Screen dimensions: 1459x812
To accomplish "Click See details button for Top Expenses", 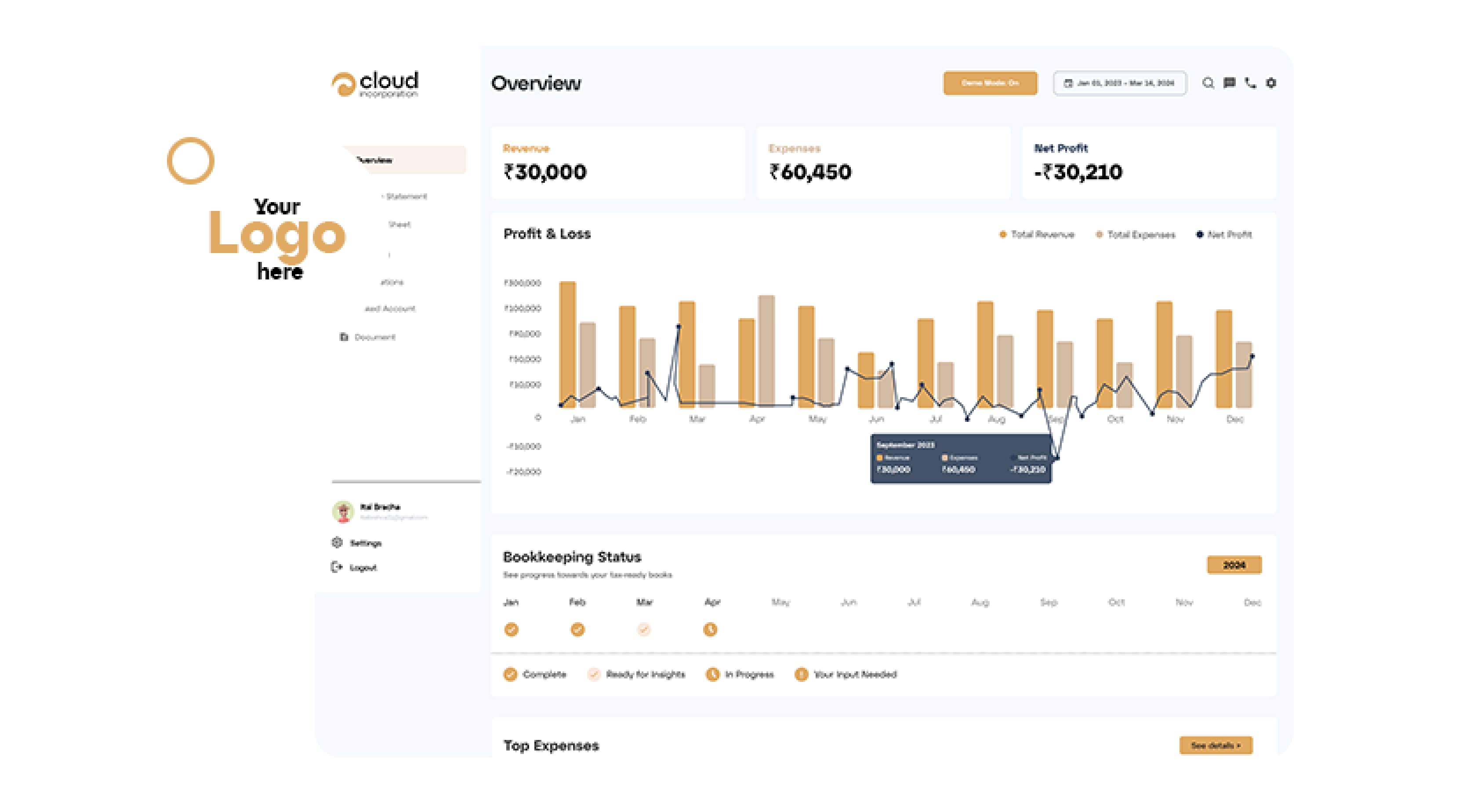I will 1216,745.
